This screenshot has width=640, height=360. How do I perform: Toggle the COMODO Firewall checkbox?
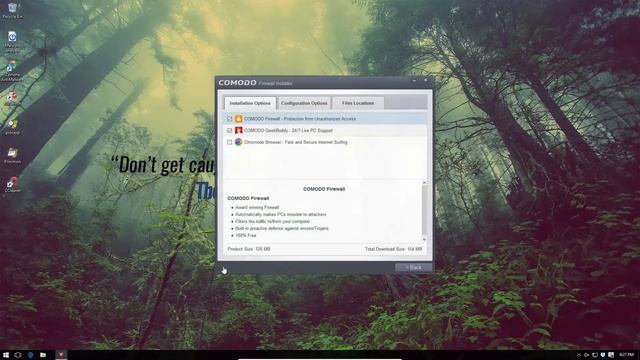point(229,119)
